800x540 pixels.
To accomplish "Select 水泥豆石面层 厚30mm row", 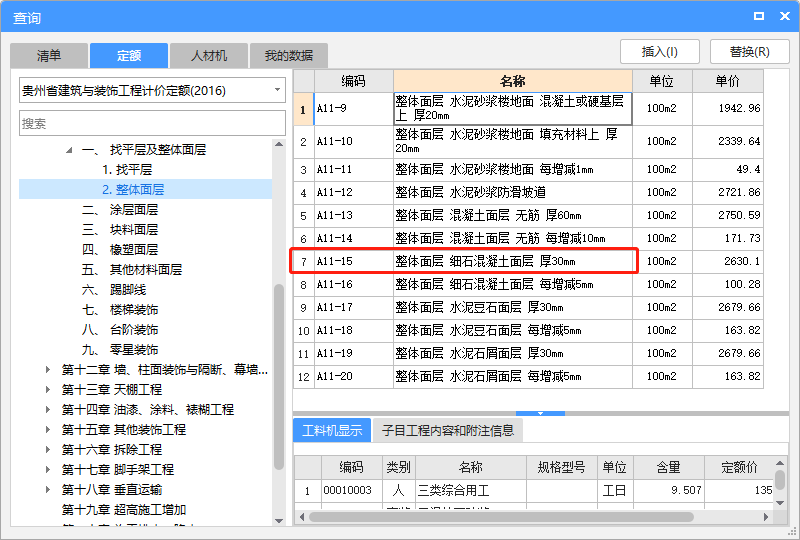I will click(x=529, y=307).
